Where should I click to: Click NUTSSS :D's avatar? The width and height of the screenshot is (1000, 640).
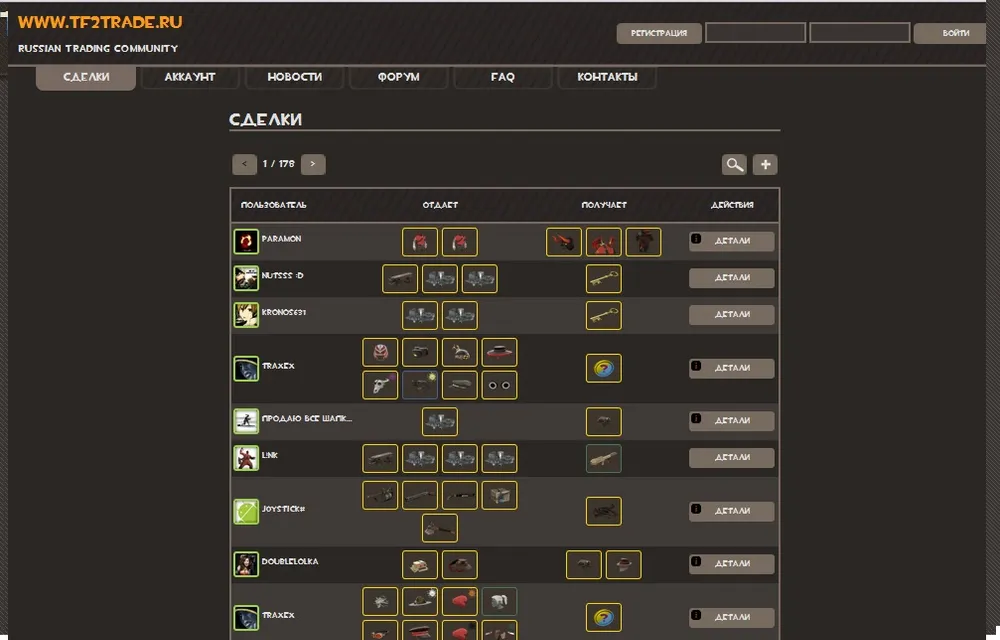tap(246, 278)
